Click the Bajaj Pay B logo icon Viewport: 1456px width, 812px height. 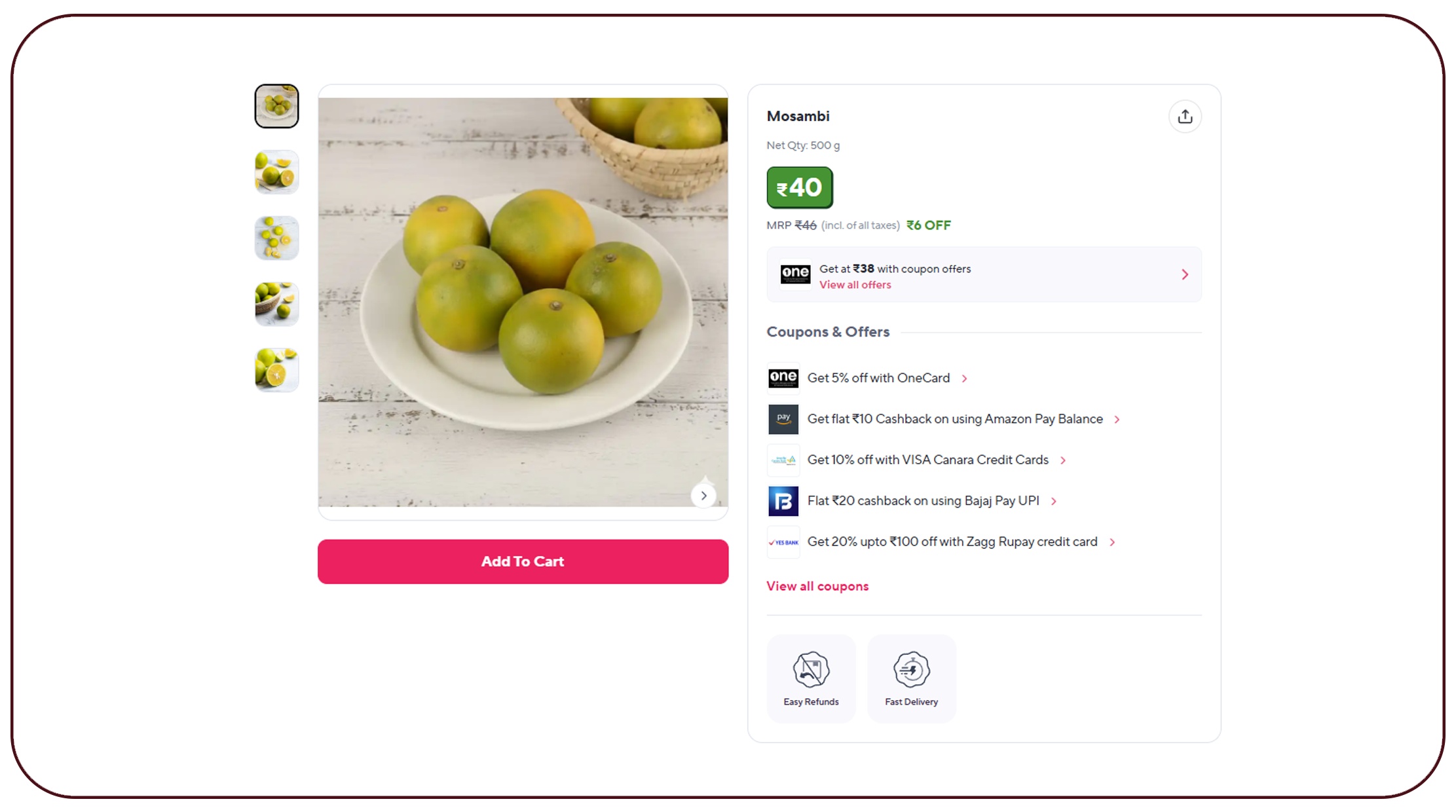pyautogui.click(x=783, y=501)
